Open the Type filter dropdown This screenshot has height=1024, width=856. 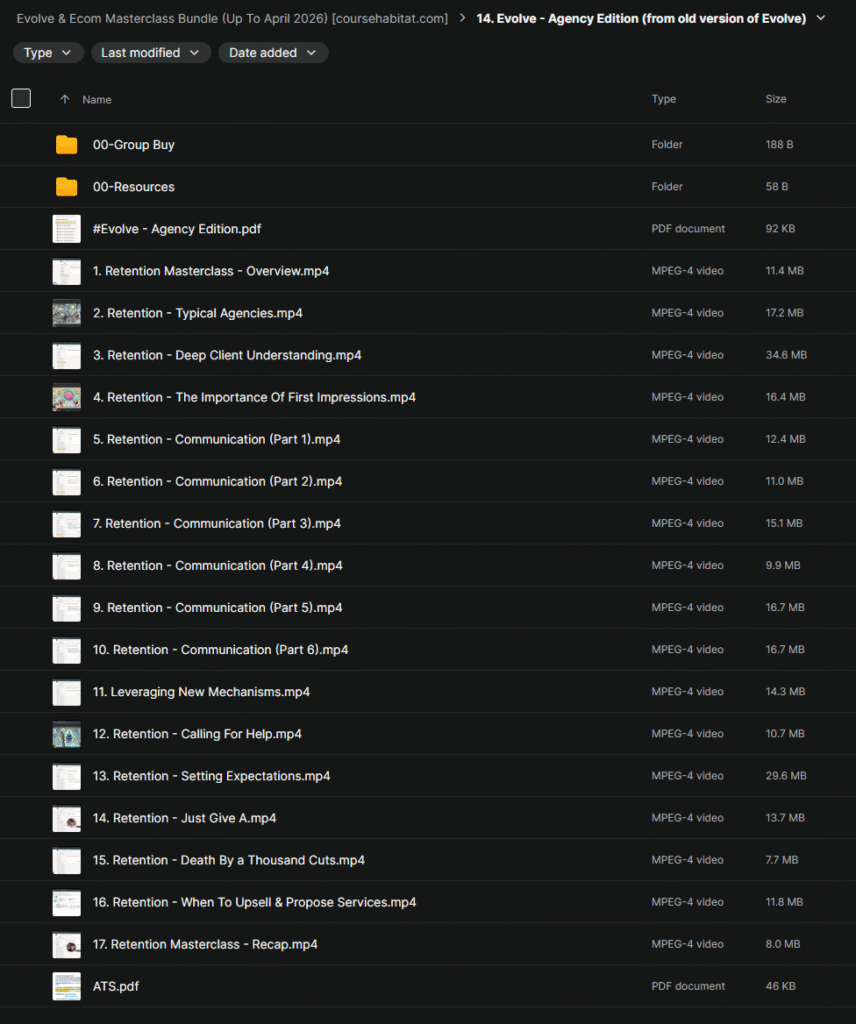tap(48, 53)
